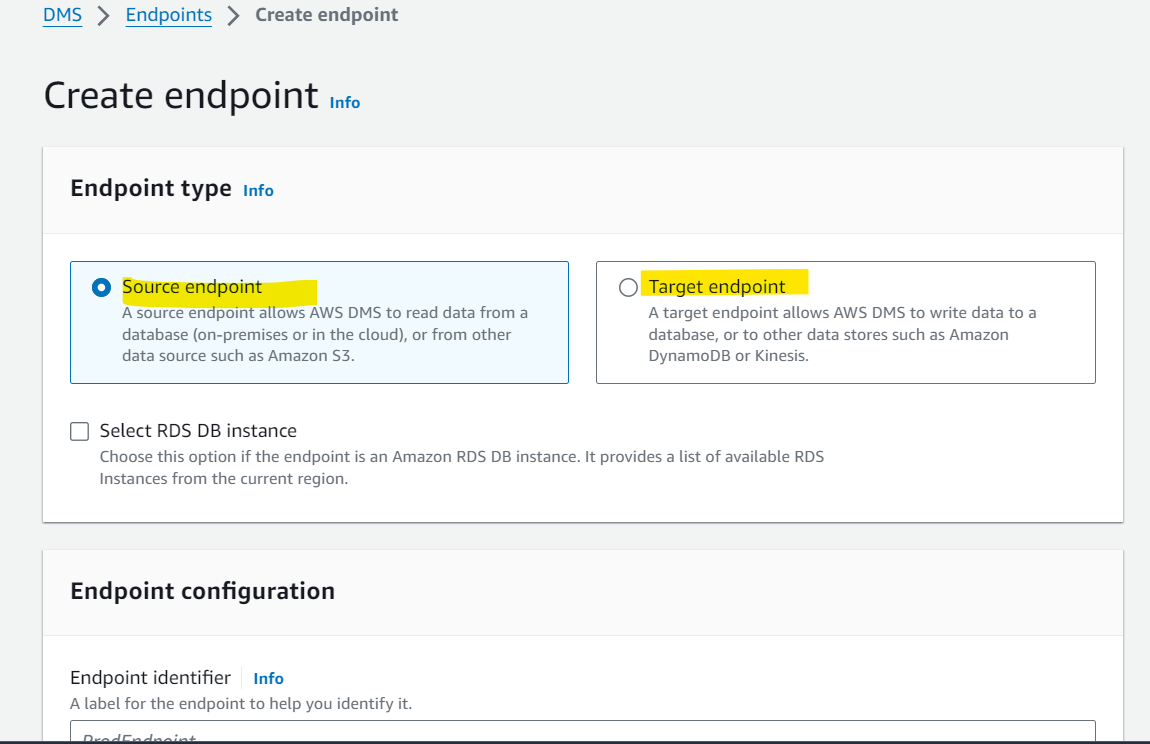Click the Select RDS DB instance label
This screenshot has width=1150, height=744.
tap(198, 431)
